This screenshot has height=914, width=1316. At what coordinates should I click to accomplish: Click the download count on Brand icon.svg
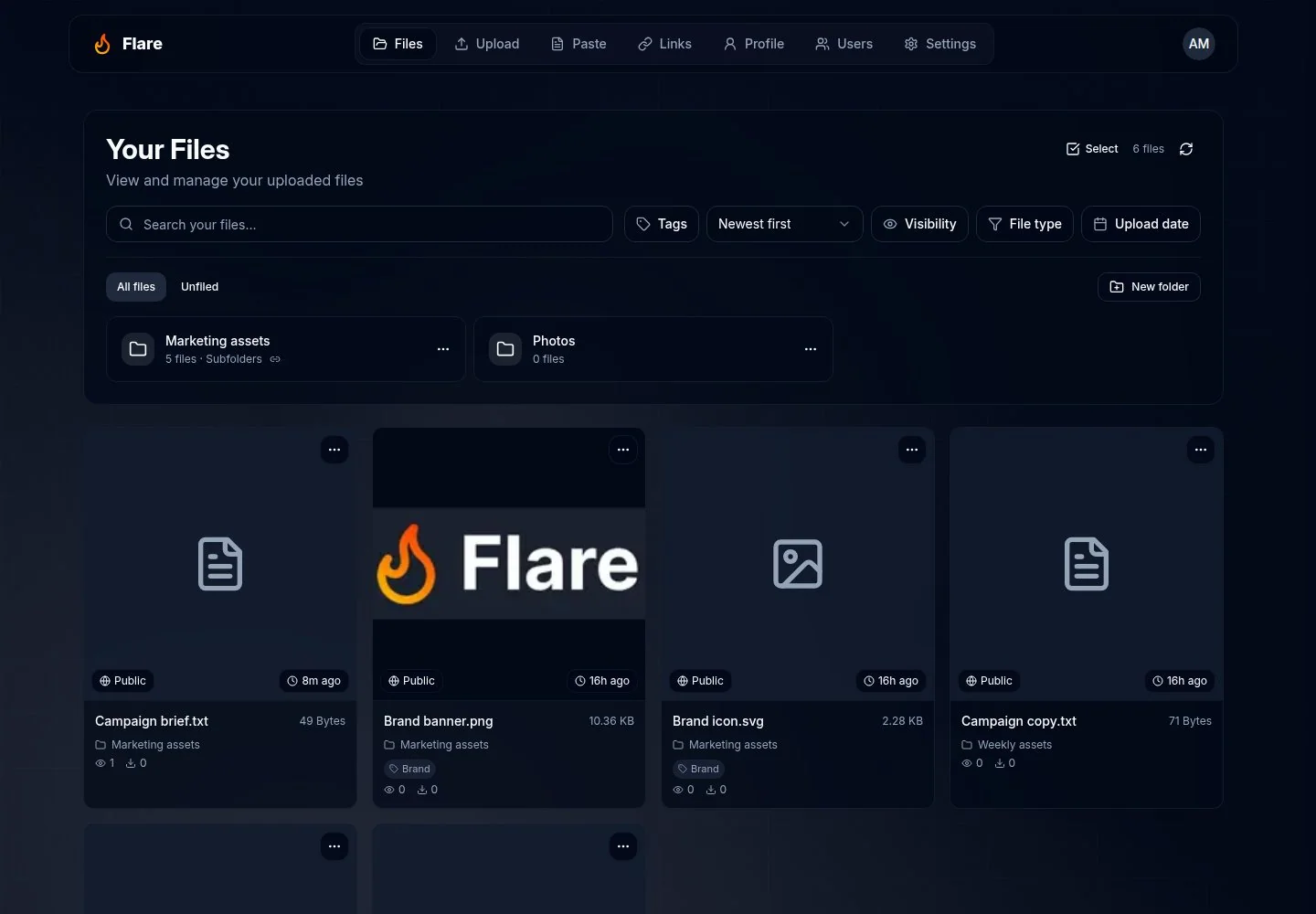[x=716, y=790]
